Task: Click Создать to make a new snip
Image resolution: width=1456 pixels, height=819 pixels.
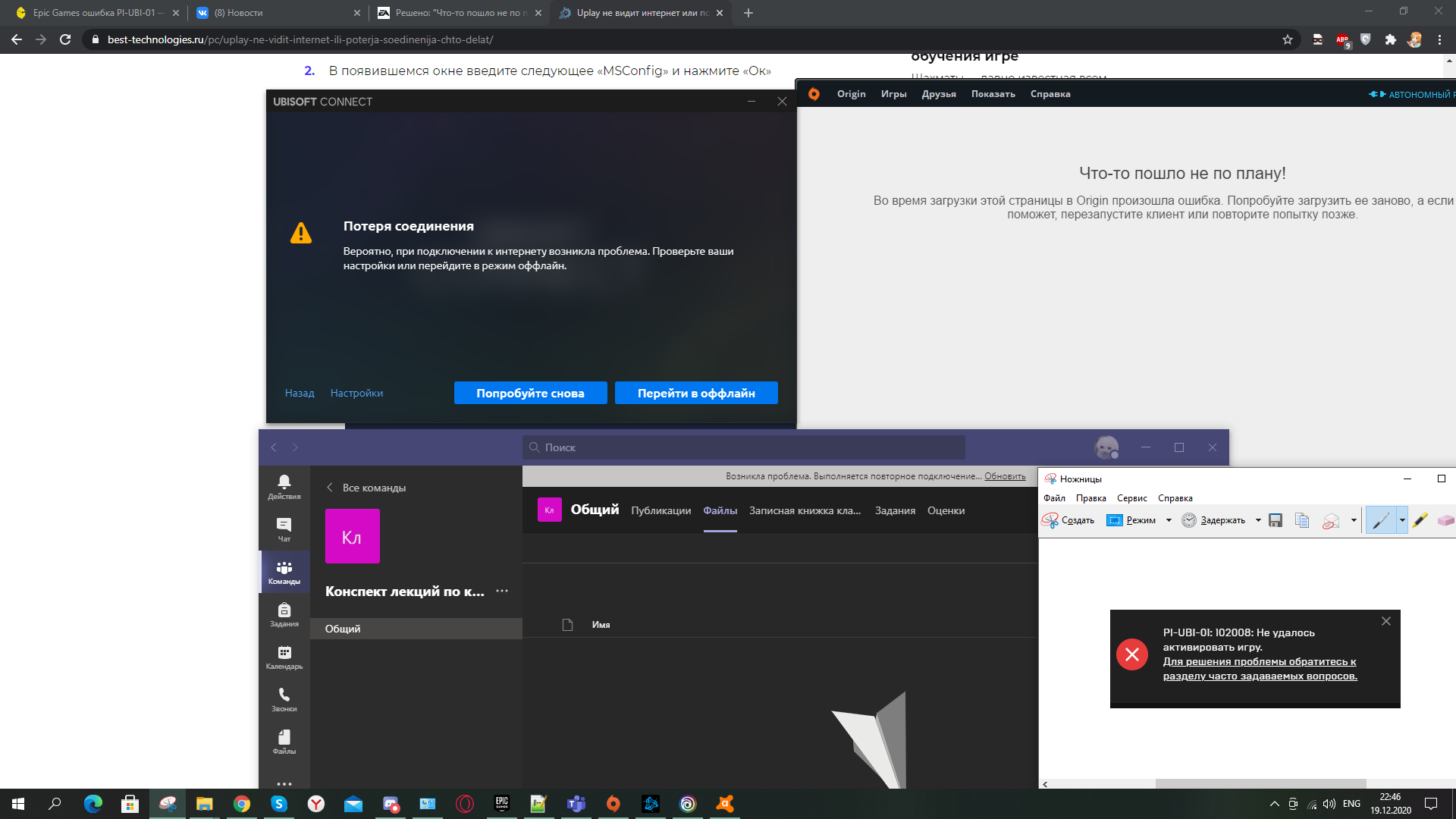Action: 1068,520
